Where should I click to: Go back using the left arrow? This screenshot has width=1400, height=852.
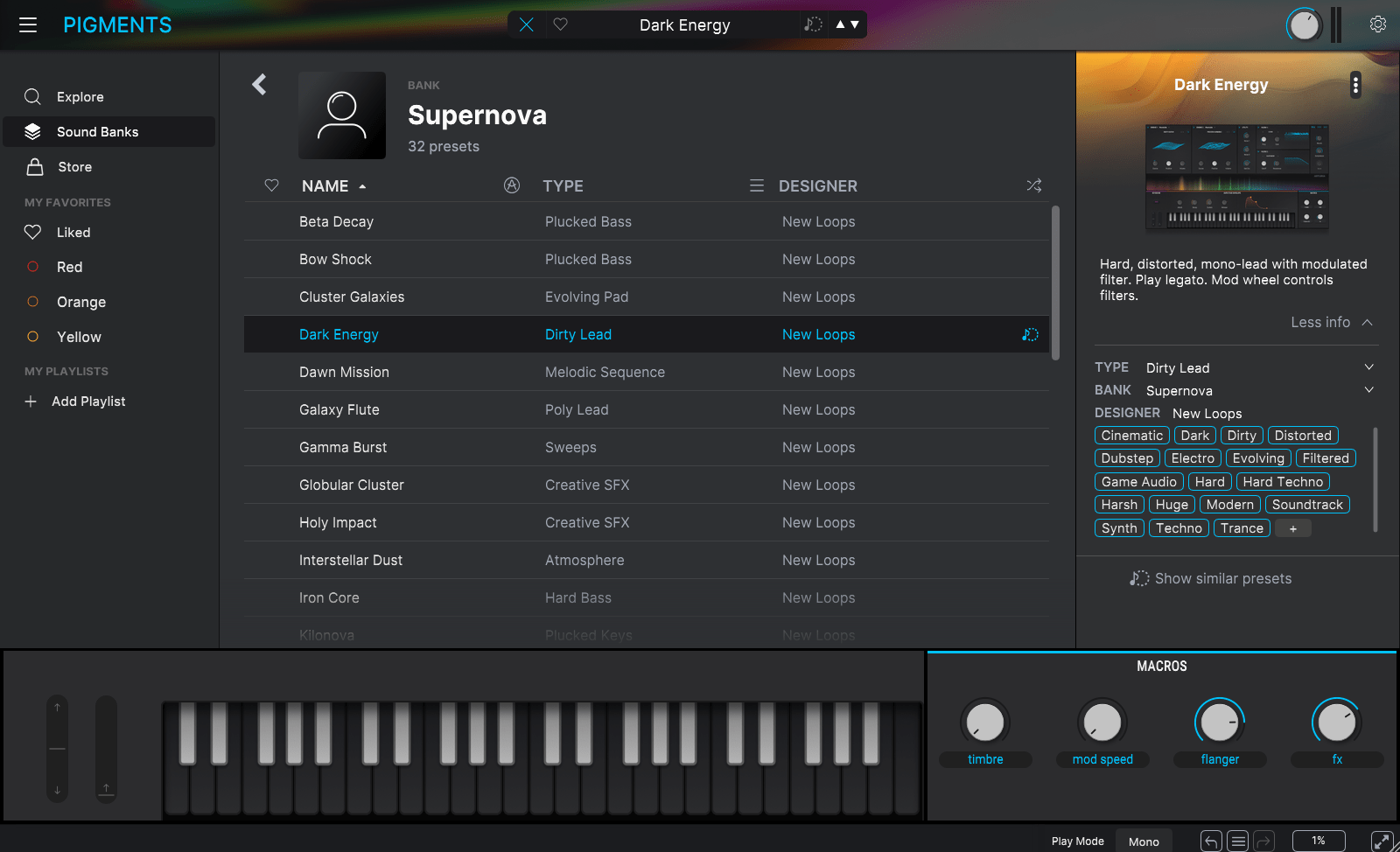coord(259,85)
